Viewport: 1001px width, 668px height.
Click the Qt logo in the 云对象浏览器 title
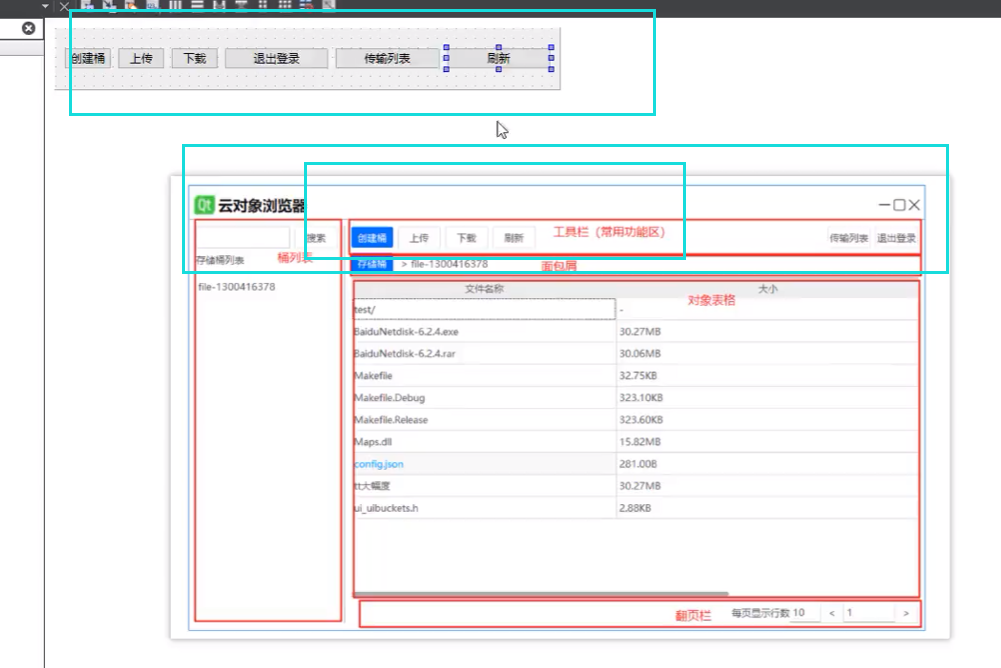click(204, 205)
